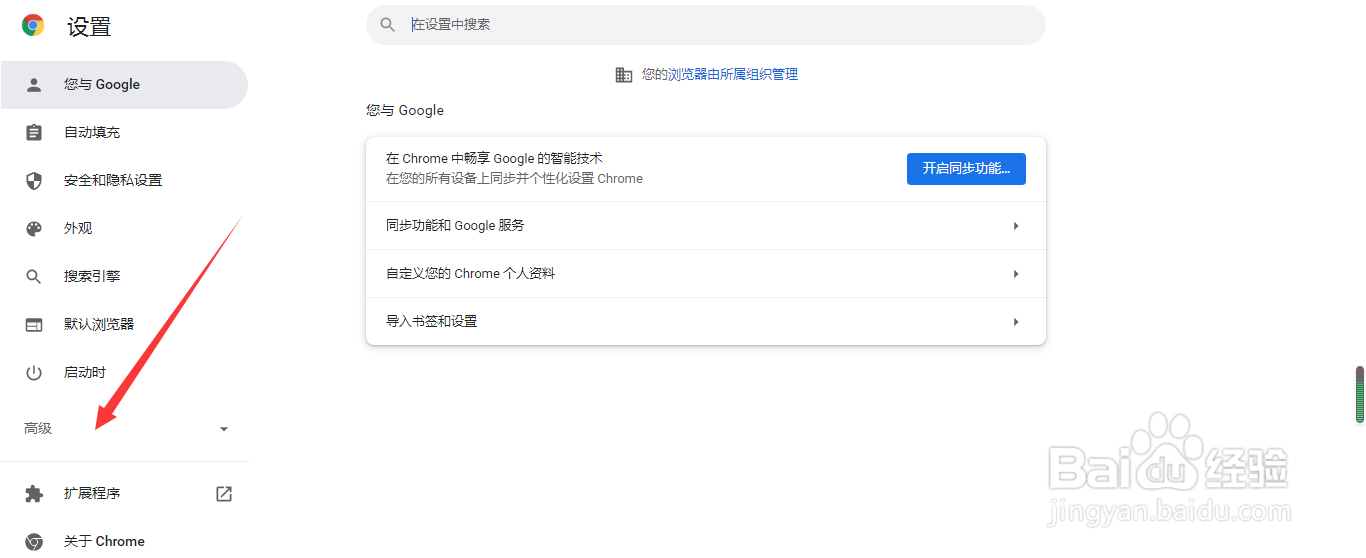1366x558 pixels.
Task: Click the 设置 page title
Action: (x=89, y=27)
